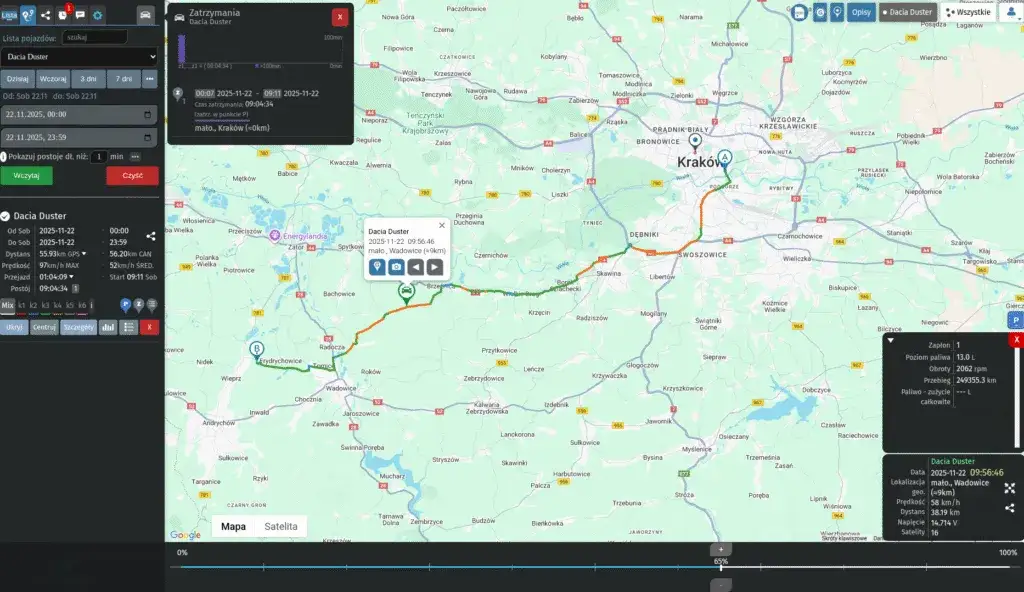Click the round SD card icon on map toolbar
The width and height of the screenshot is (1024, 592).
tap(799, 12)
